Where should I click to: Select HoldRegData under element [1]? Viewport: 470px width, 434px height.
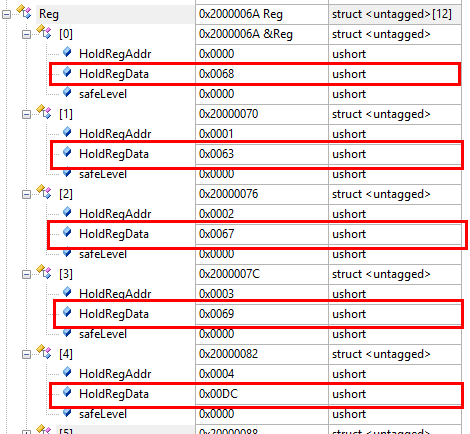[114, 154]
